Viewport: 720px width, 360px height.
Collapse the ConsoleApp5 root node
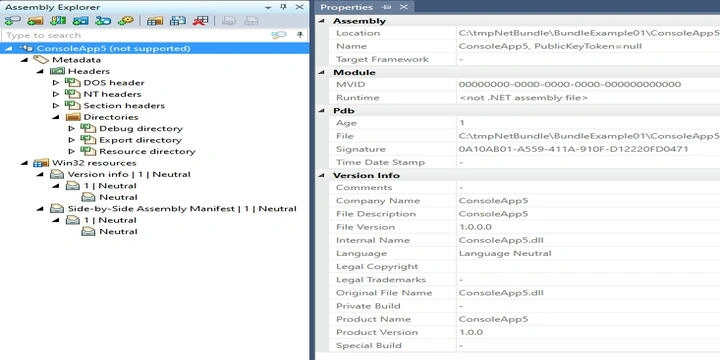coord(9,48)
